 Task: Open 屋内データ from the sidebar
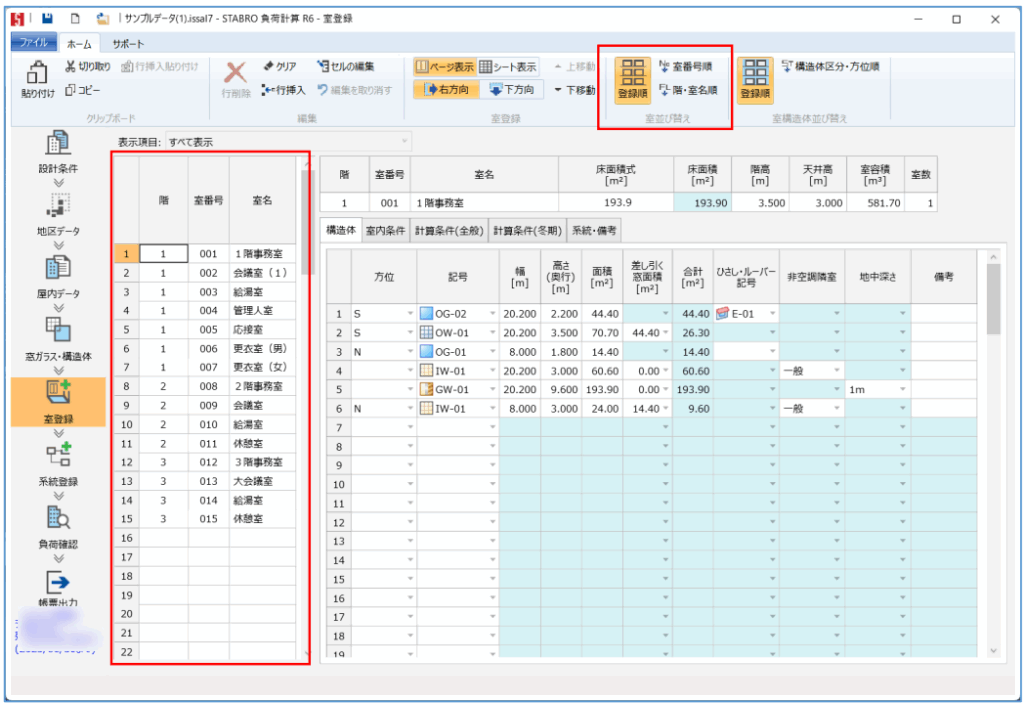[x=58, y=269]
